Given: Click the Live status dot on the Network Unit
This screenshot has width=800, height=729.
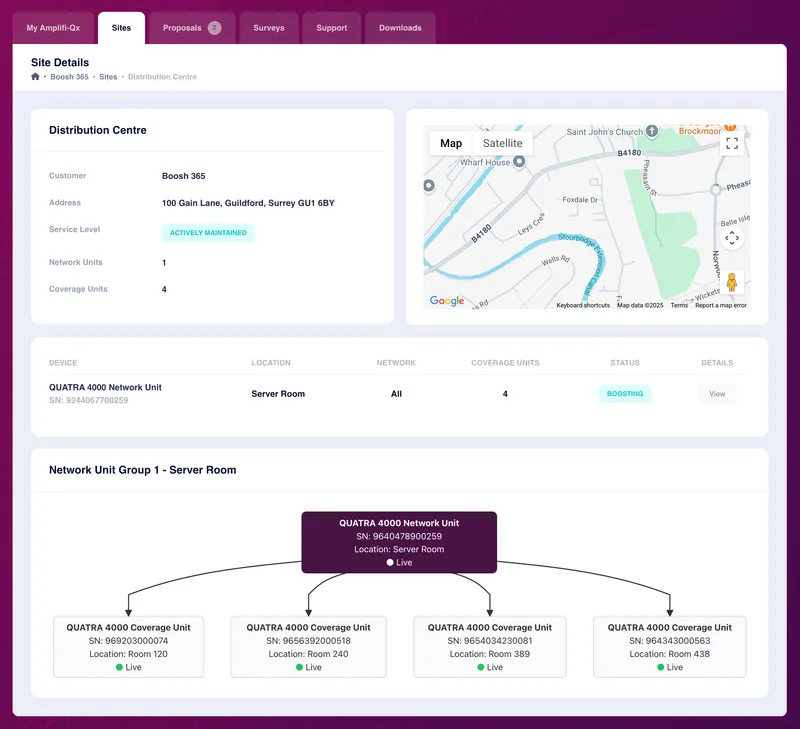Looking at the screenshot, I should (x=389, y=562).
